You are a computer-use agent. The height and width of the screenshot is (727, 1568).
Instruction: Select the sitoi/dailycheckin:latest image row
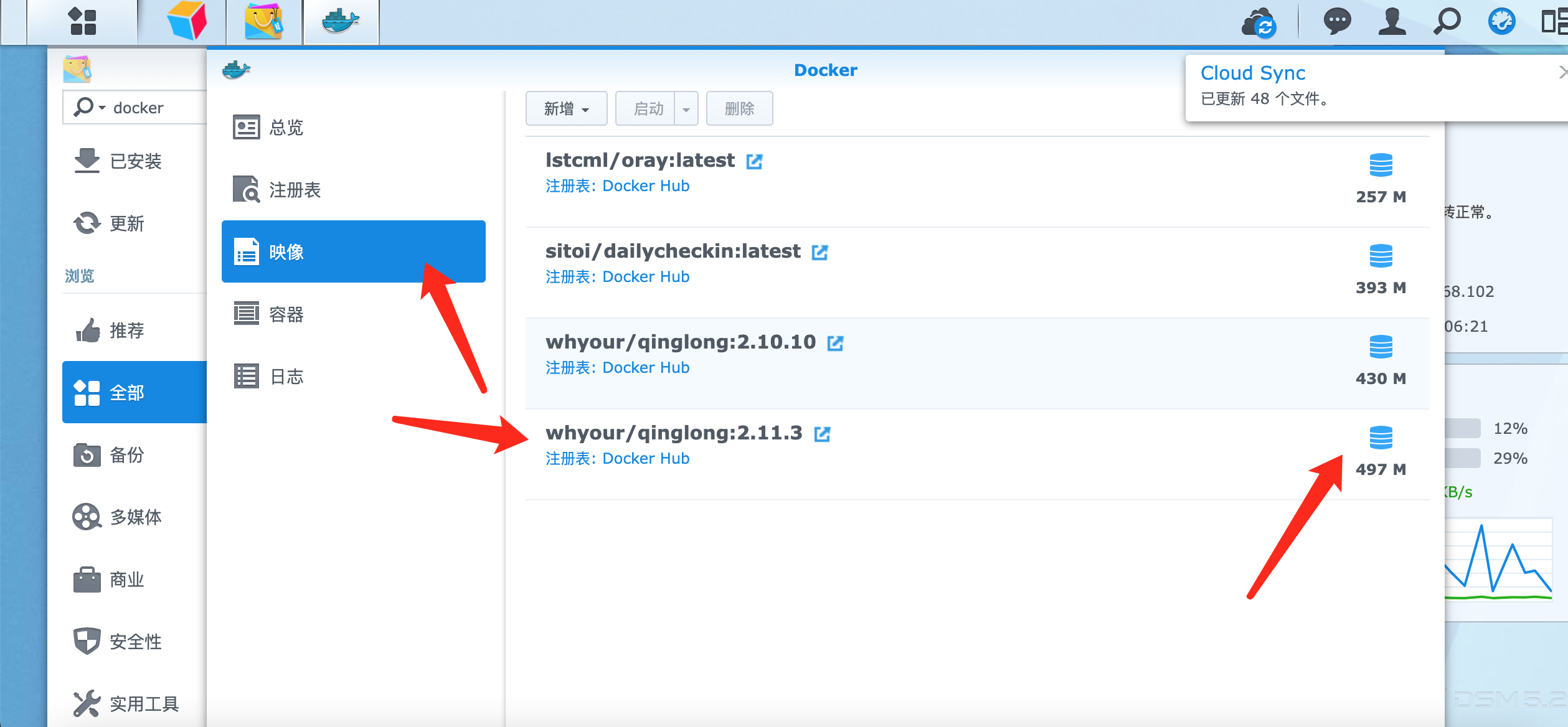pyautogui.click(x=977, y=273)
